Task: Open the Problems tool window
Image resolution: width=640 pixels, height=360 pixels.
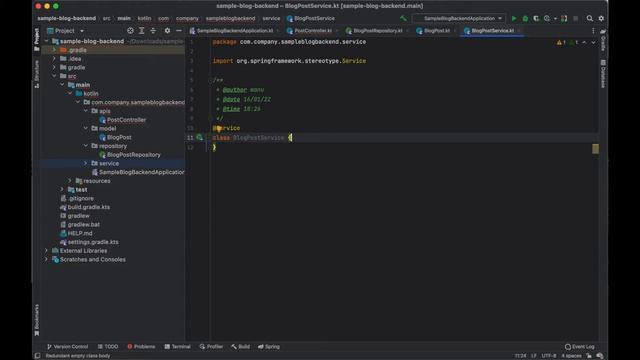Action: [141, 347]
